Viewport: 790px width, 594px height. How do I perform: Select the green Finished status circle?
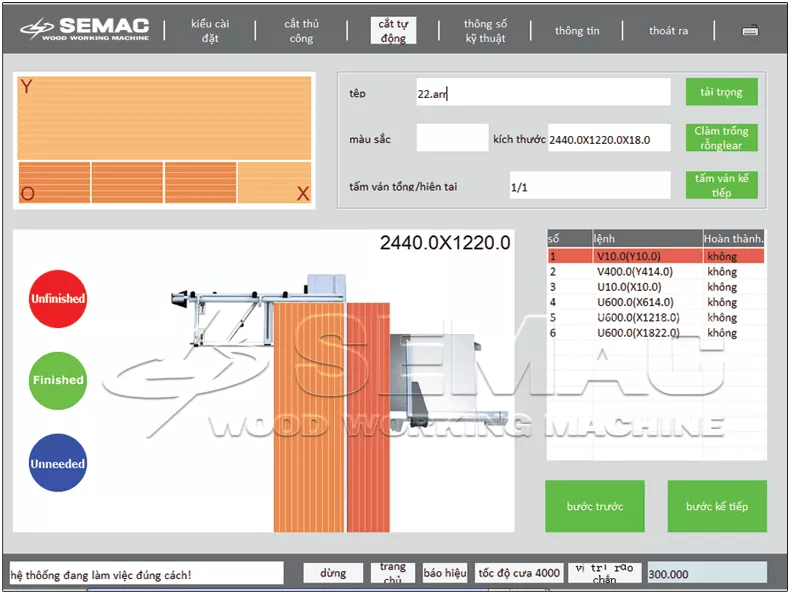(58, 380)
